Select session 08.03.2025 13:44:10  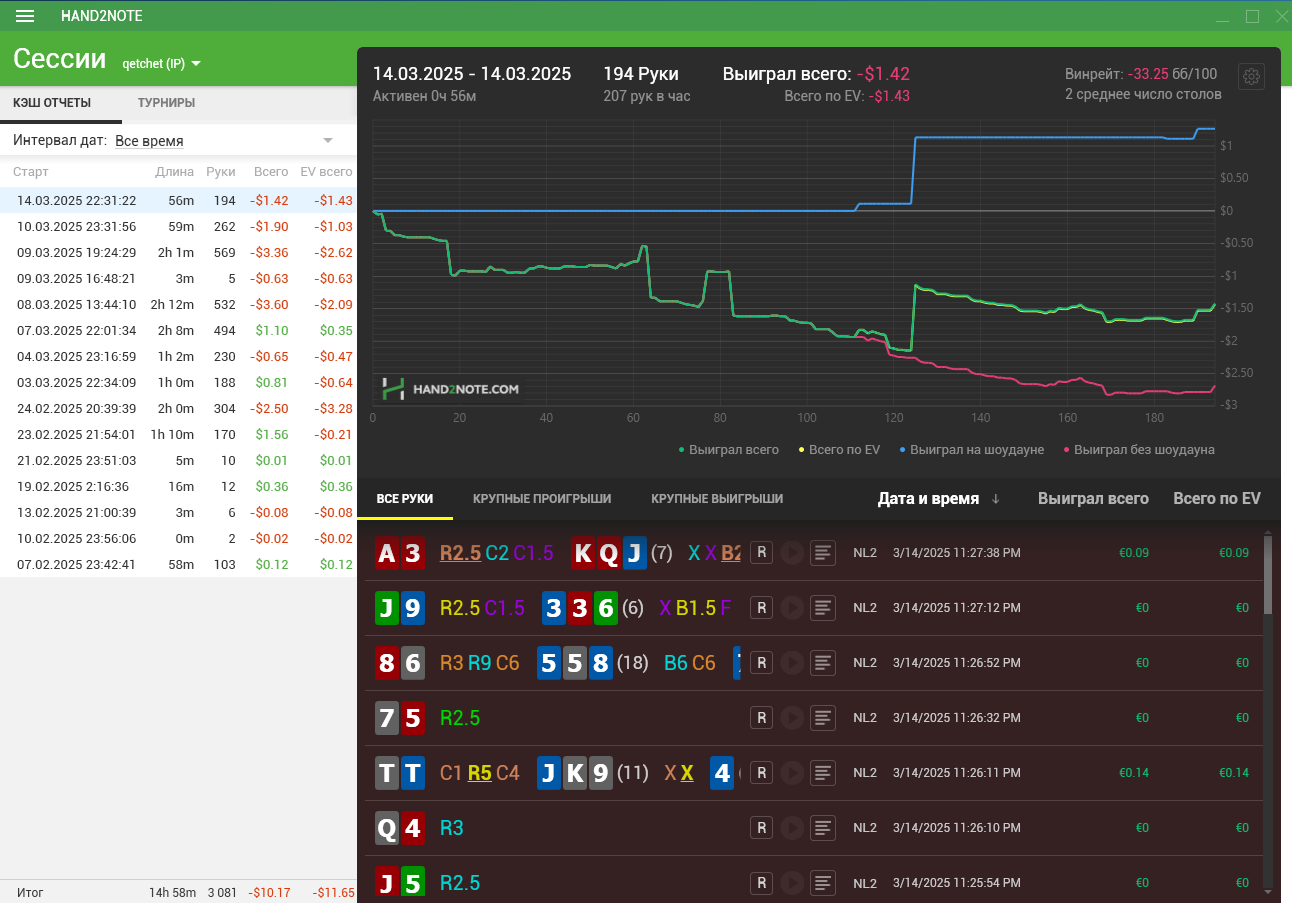coord(178,304)
